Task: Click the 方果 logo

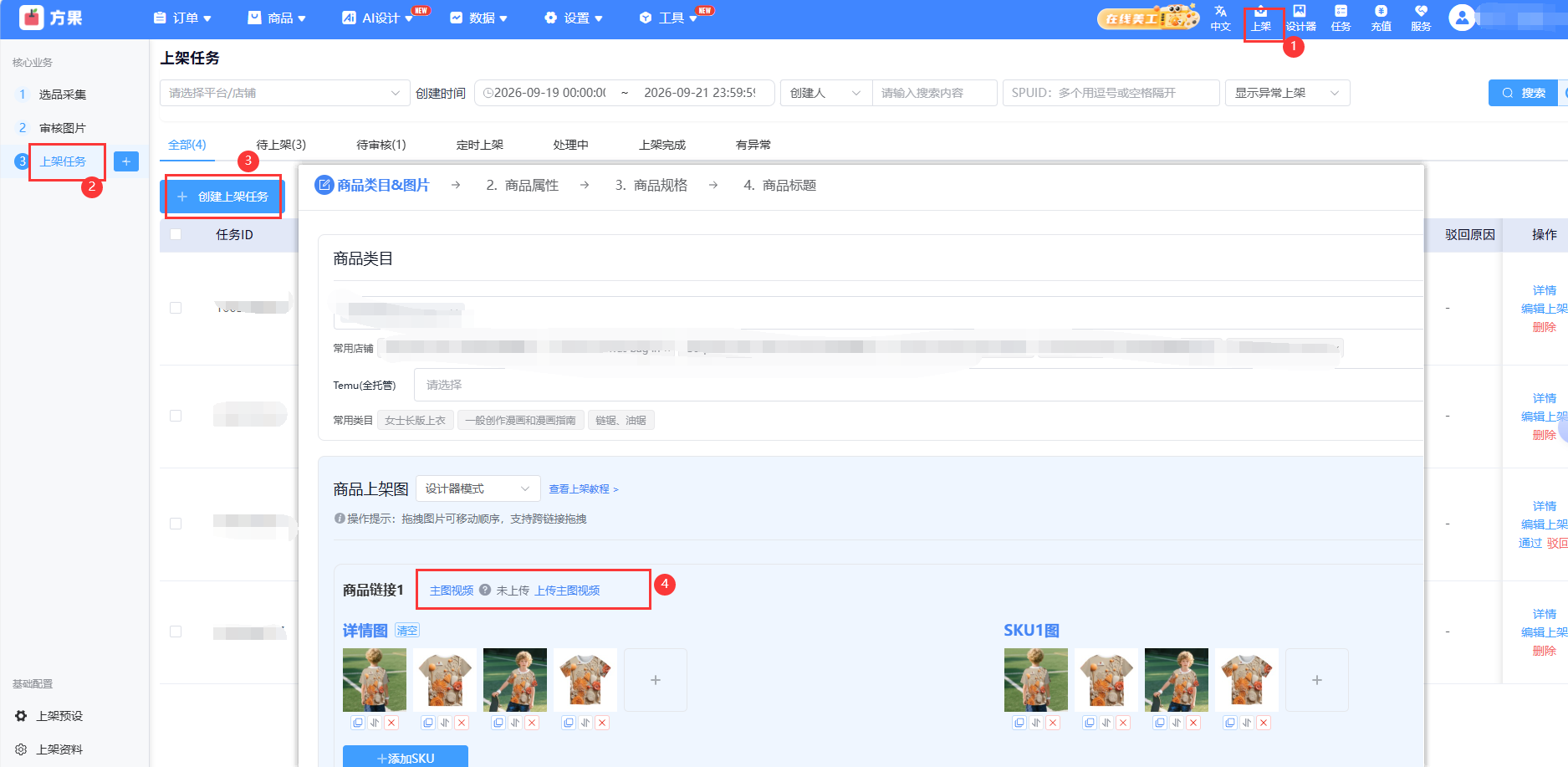Action: click(52, 18)
